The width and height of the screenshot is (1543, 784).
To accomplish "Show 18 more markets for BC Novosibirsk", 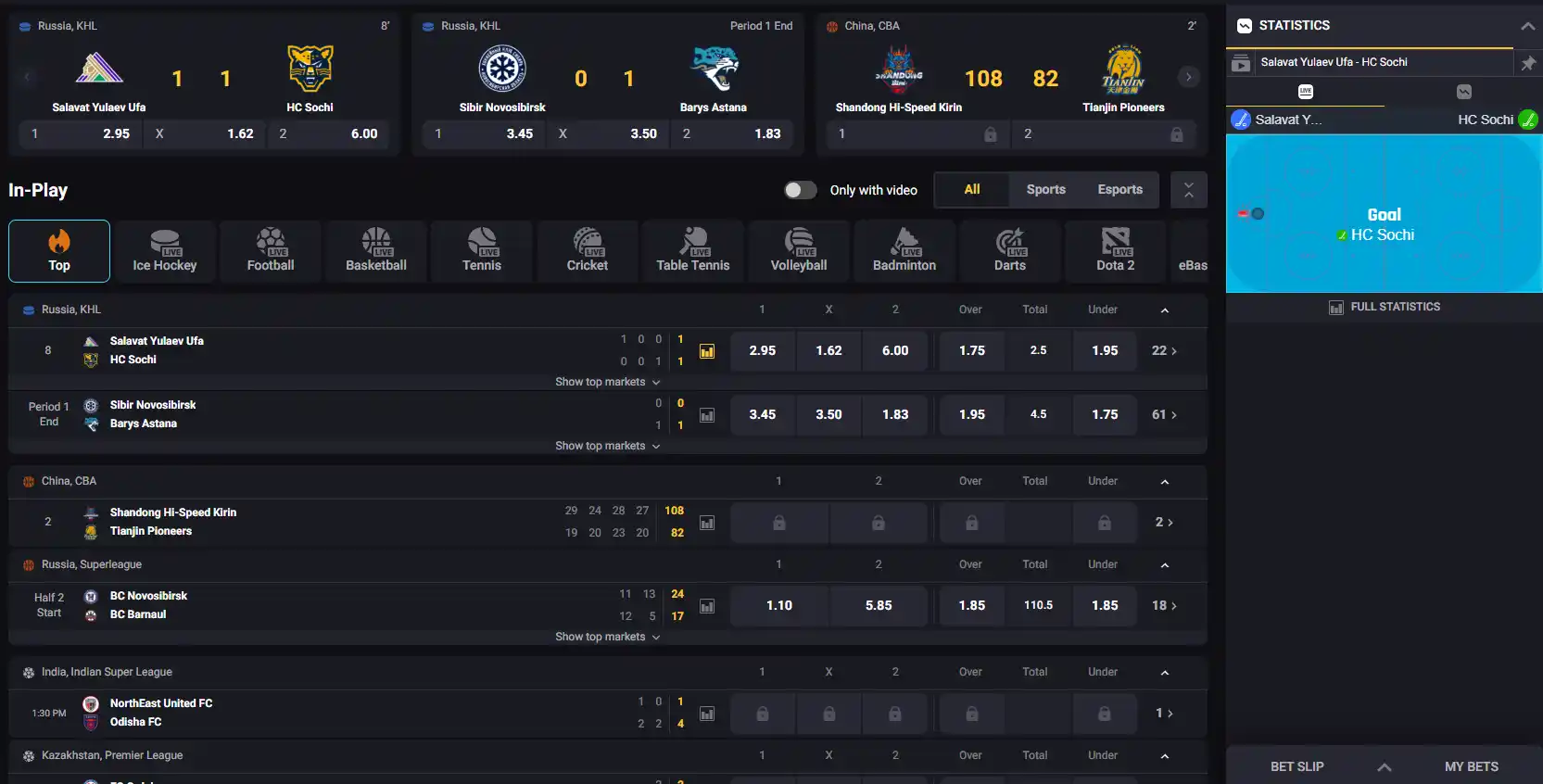I will tap(1164, 606).
